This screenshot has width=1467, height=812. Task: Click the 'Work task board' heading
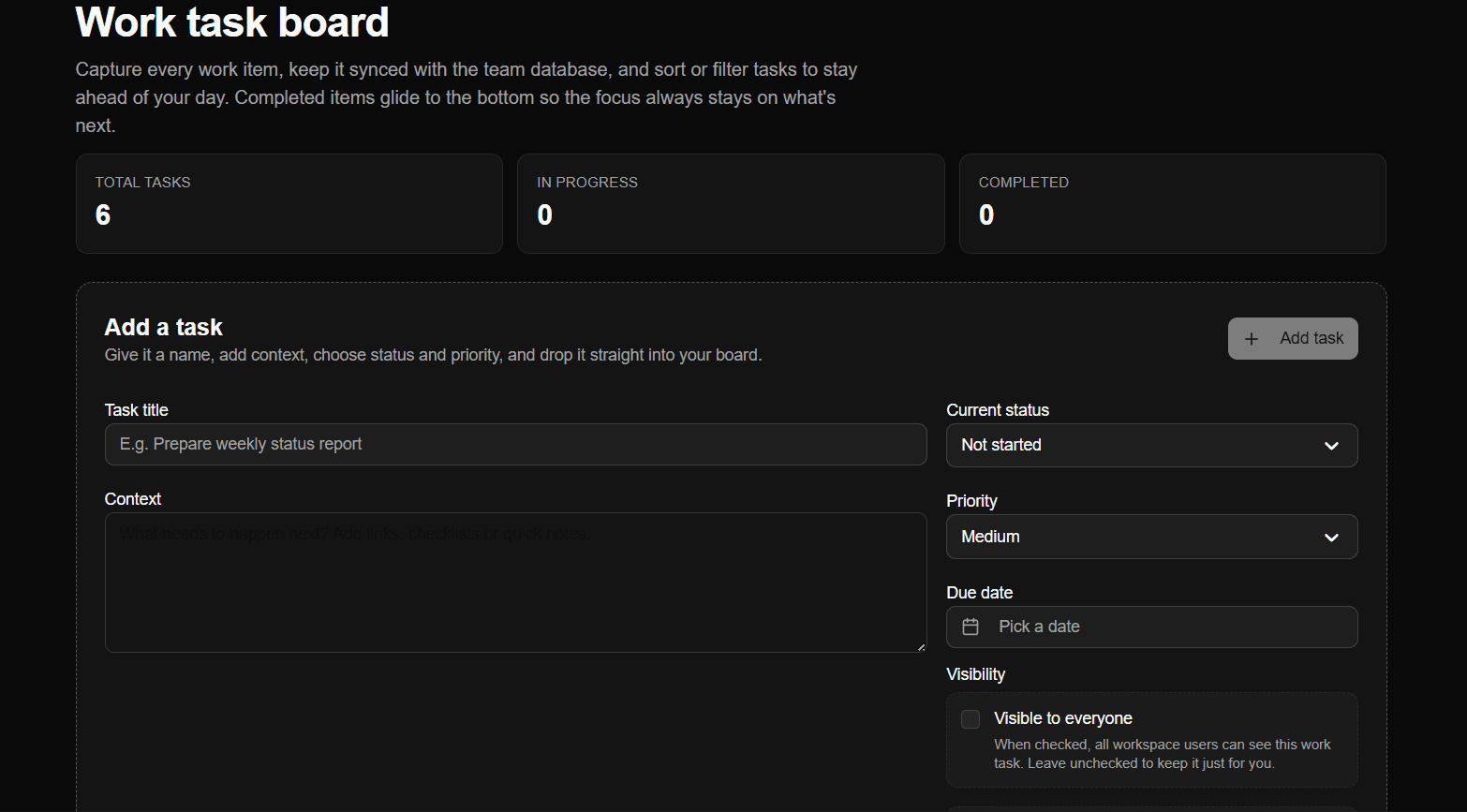(x=232, y=22)
